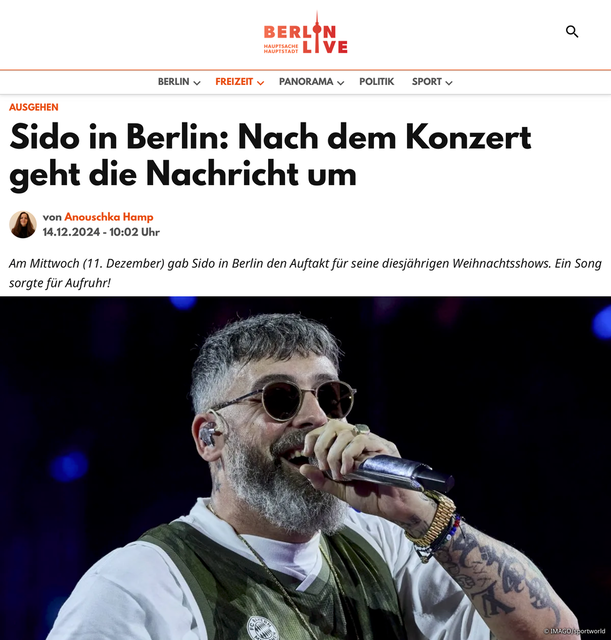Expand the chevron next to PANORAMA
Image resolution: width=611 pixels, height=640 pixels.
(x=341, y=83)
